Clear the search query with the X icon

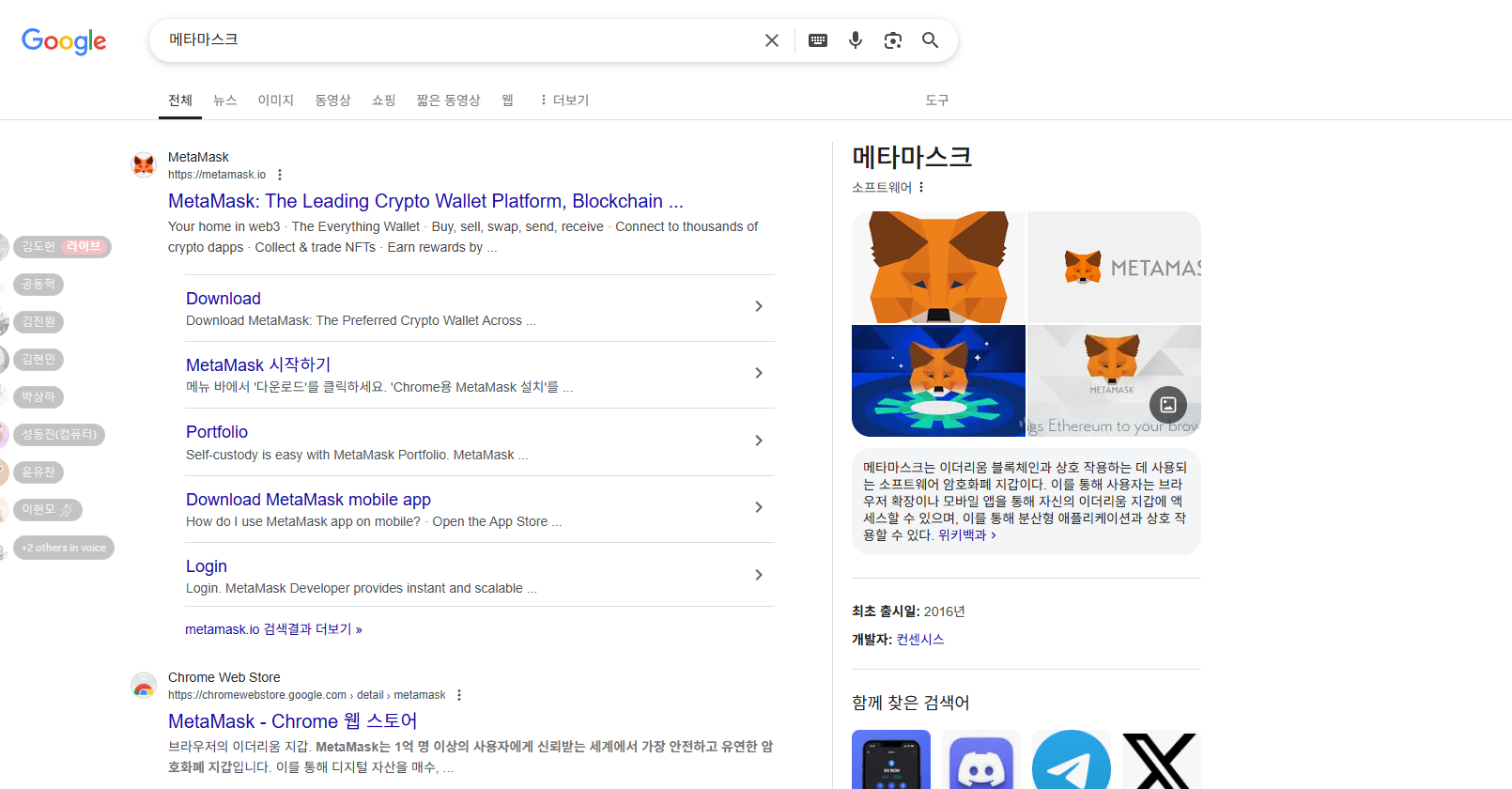click(x=772, y=40)
